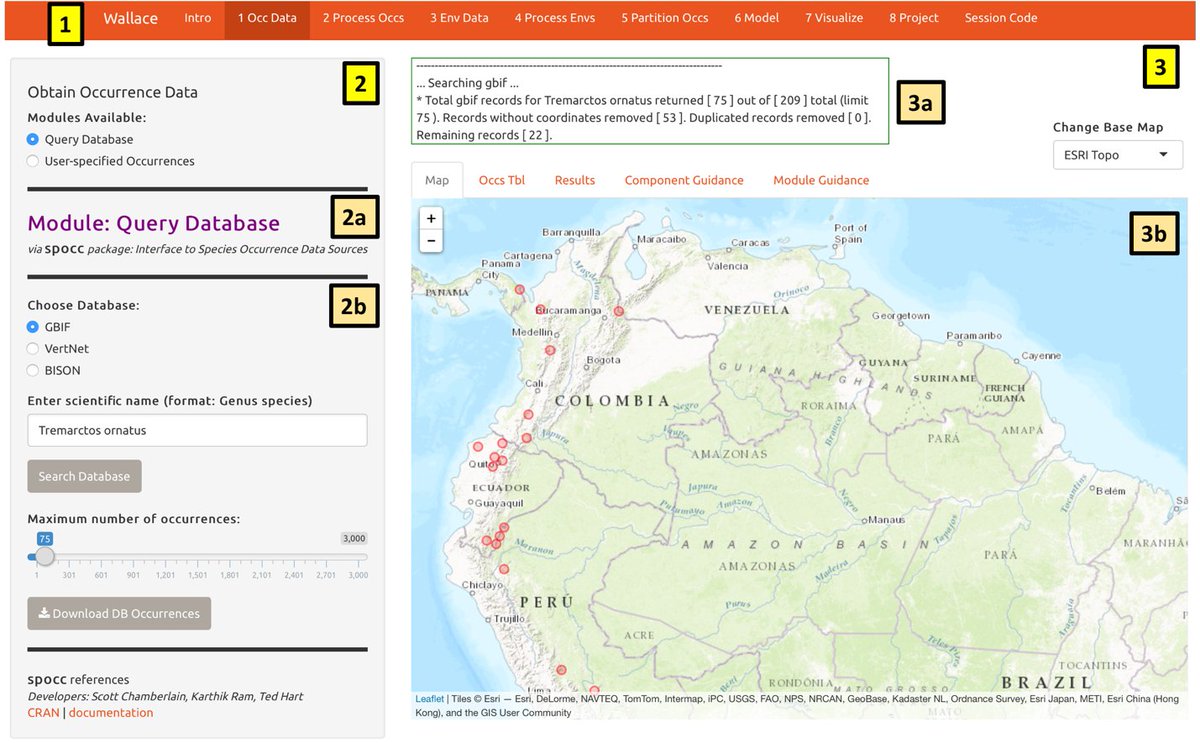Open the Session Code page
Viewport: 1200px width, 743px height.
coord(1000,17)
